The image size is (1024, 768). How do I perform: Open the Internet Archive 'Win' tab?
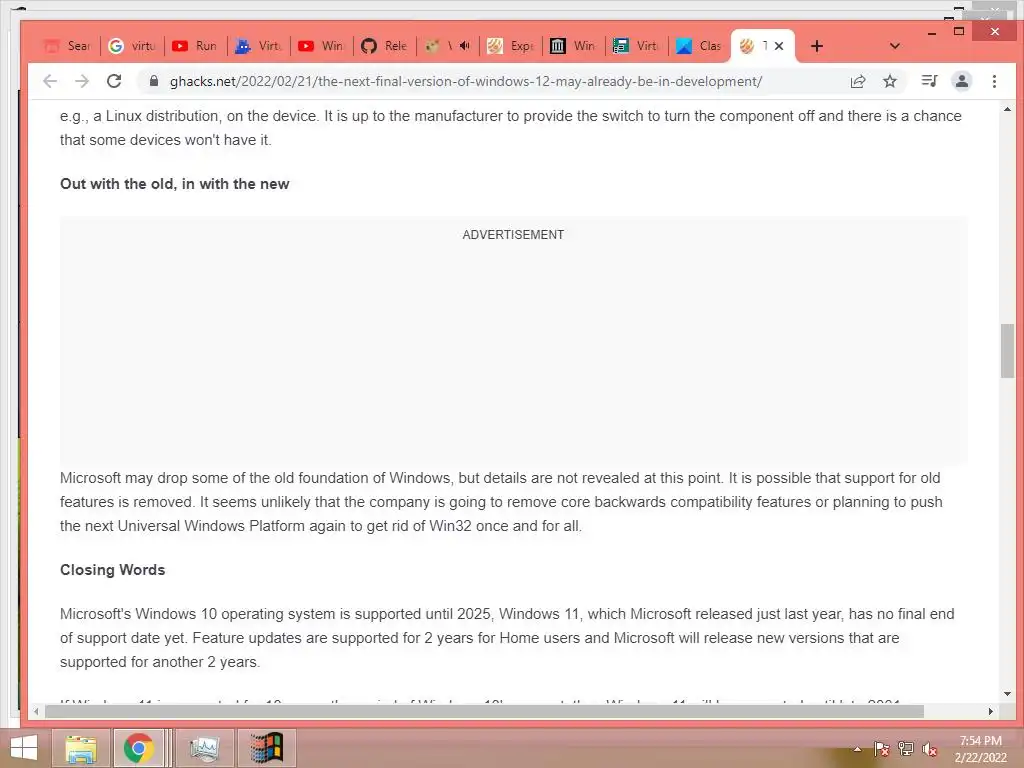pos(573,46)
